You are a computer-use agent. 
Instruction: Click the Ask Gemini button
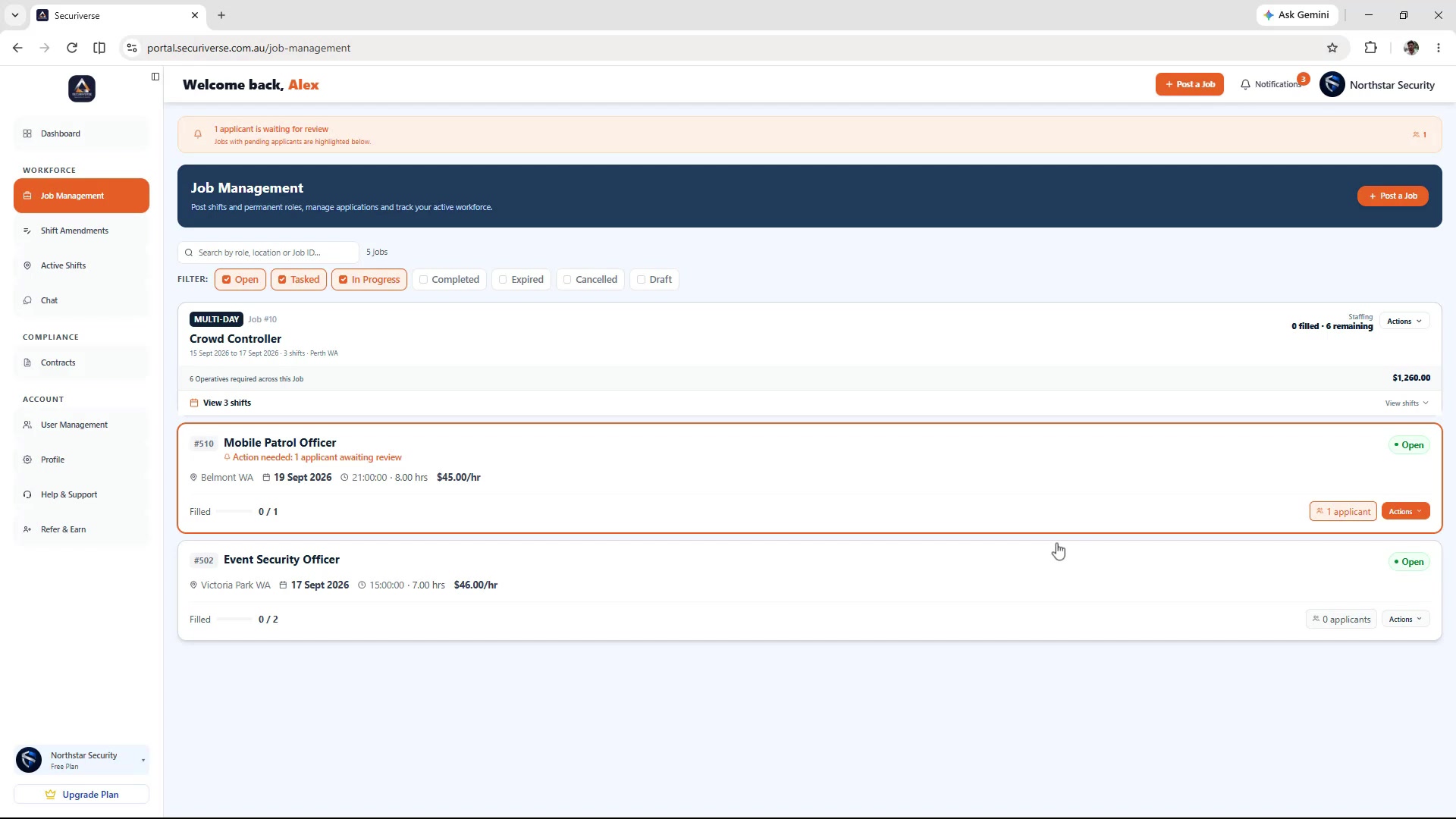tap(1296, 15)
